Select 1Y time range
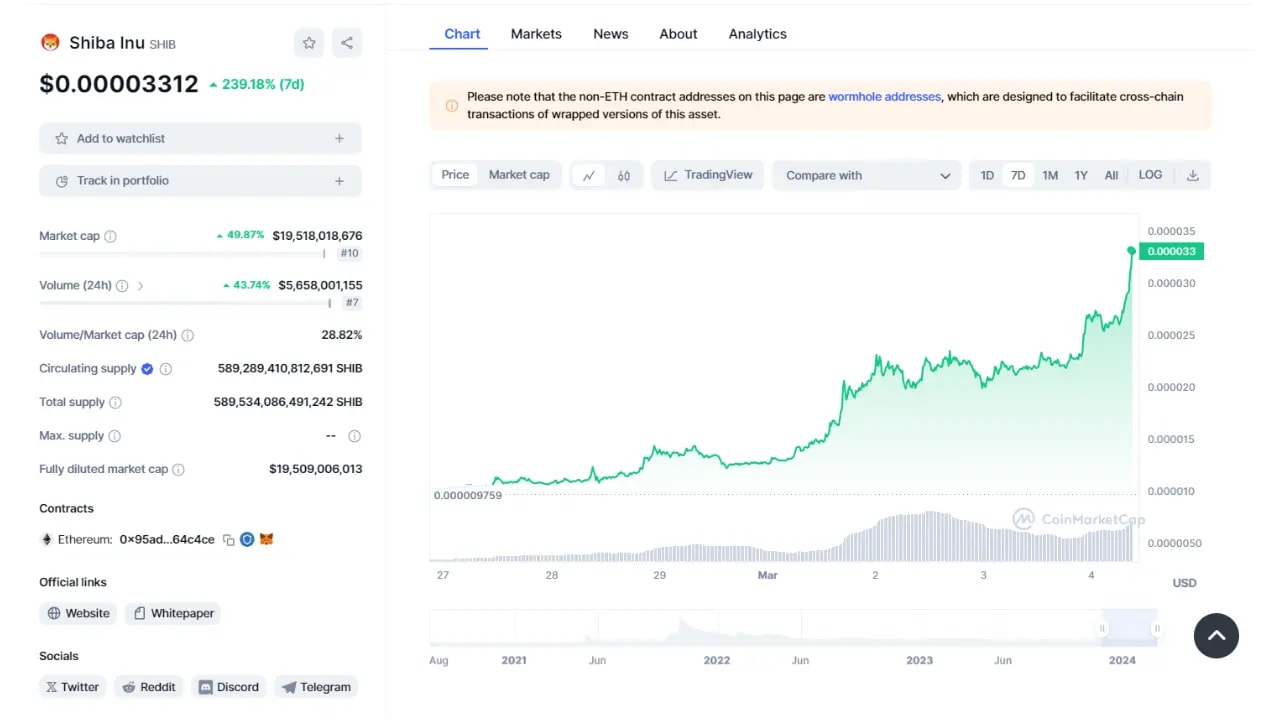The height and width of the screenshot is (720, 1280). point(1081,175)
